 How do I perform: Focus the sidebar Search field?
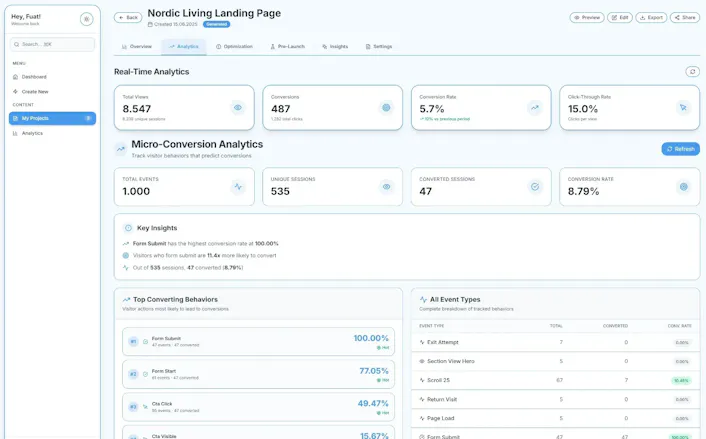tap(52, 44)
